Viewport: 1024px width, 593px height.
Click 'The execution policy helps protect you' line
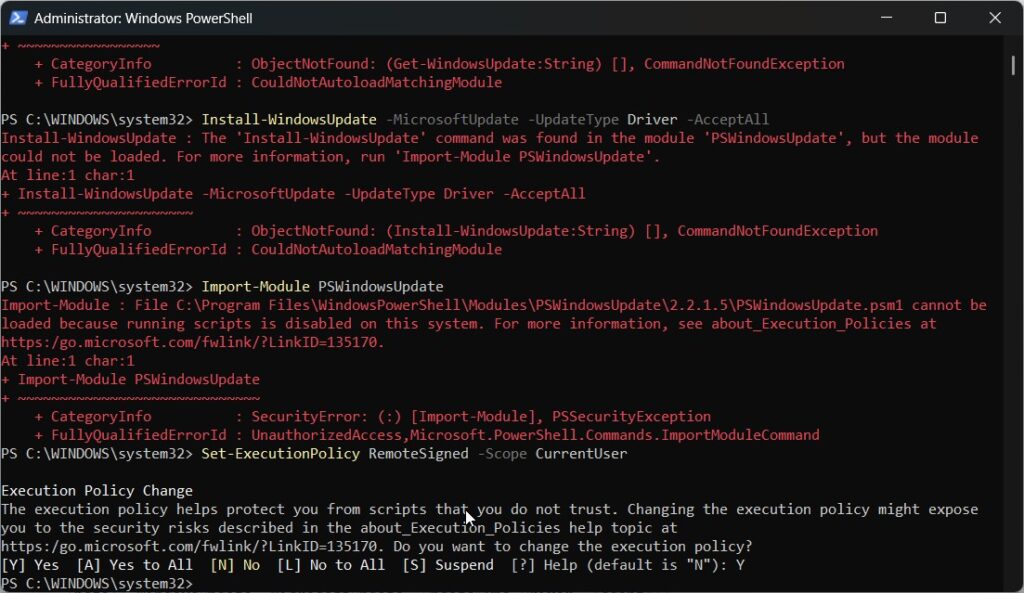coord(489,509)
